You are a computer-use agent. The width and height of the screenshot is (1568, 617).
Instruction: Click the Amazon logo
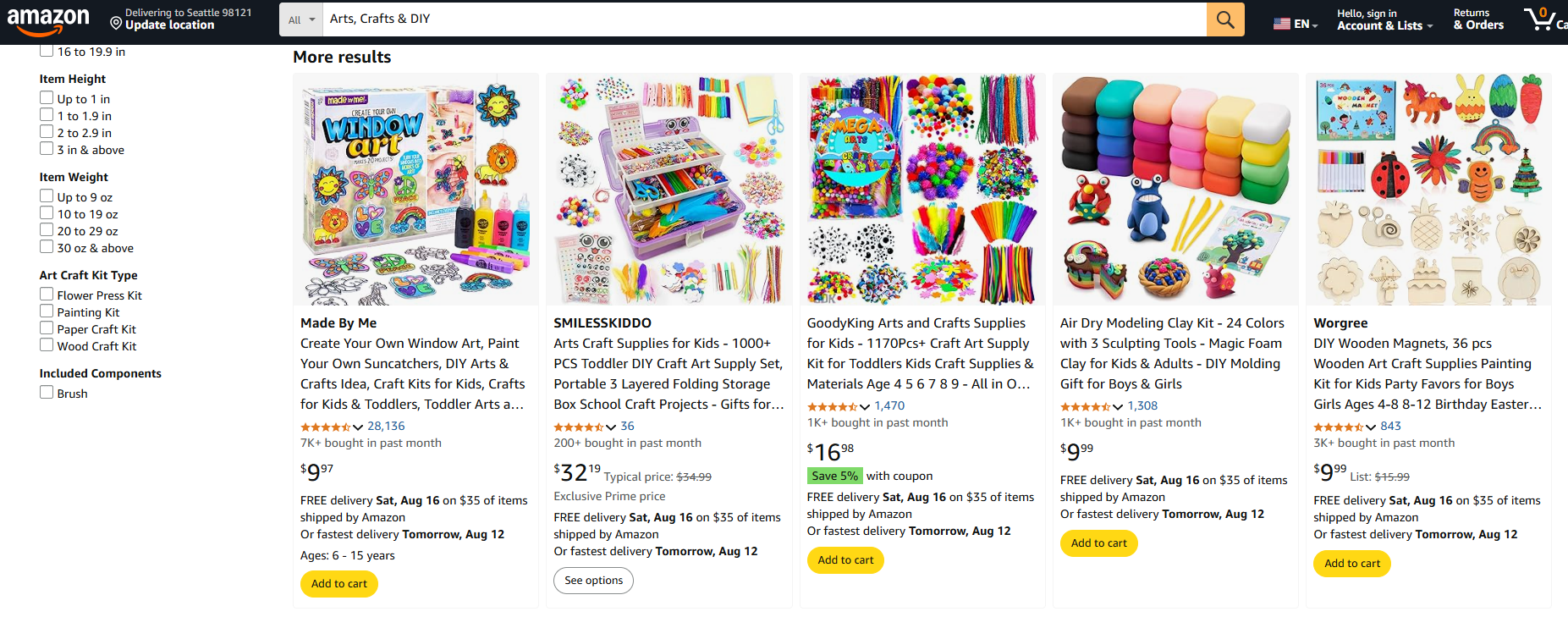point(48,20)
